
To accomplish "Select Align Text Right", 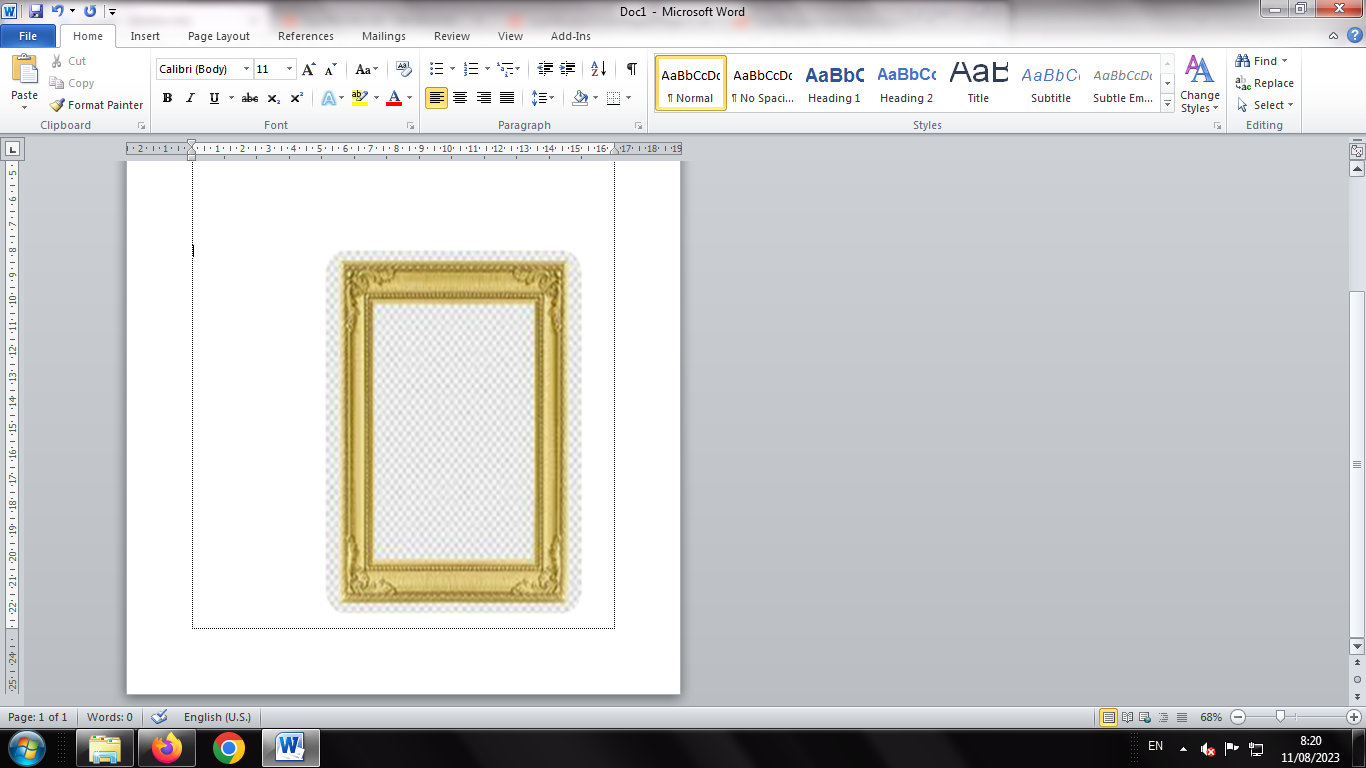I will coord(484,98).
